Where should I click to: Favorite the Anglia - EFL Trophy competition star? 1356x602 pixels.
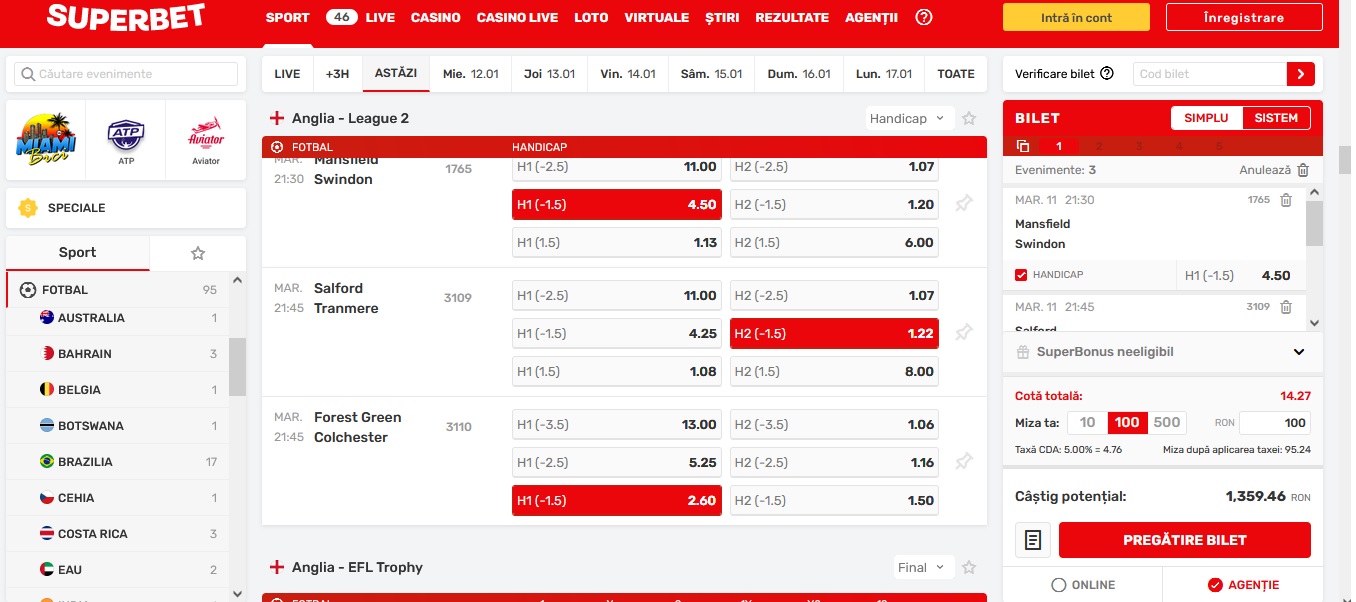tap(969, 567)
